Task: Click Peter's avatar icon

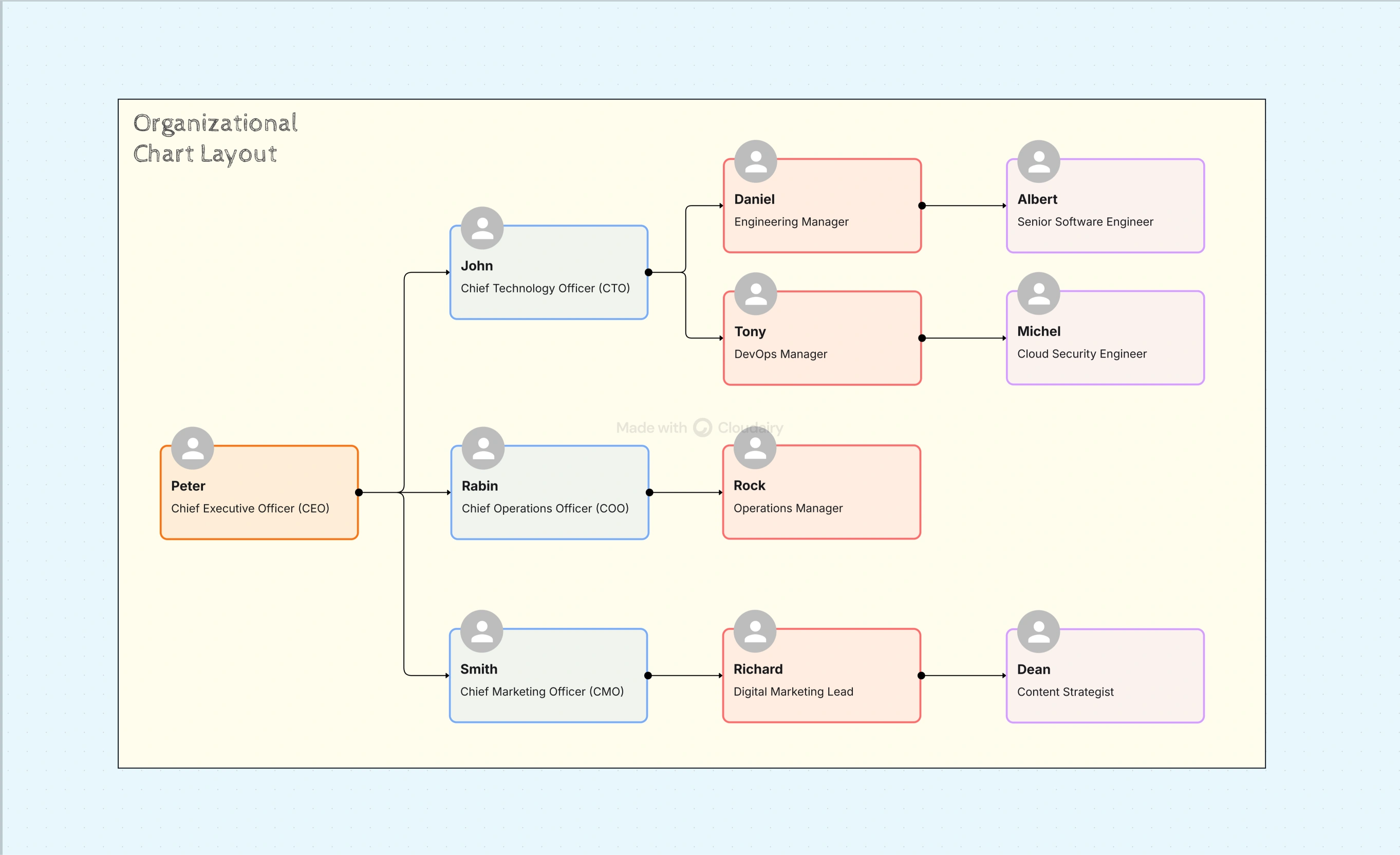Action: (193, 448)
